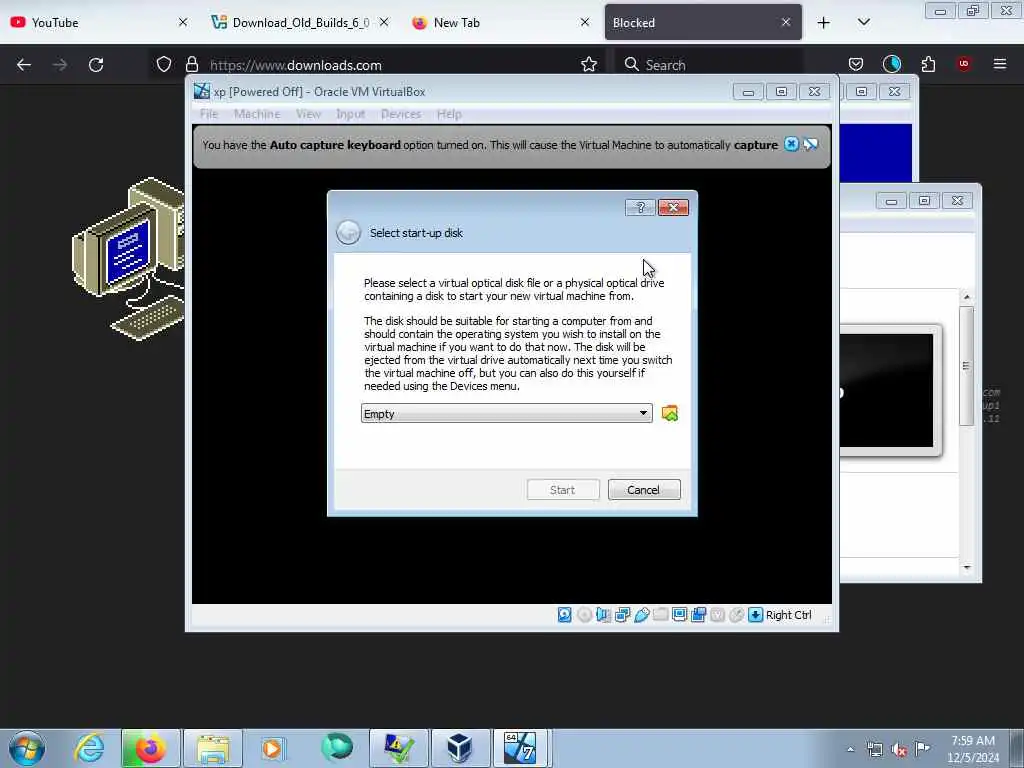
Task: Switch to the YouTube browser tab
Action: [x=97, y=22]
